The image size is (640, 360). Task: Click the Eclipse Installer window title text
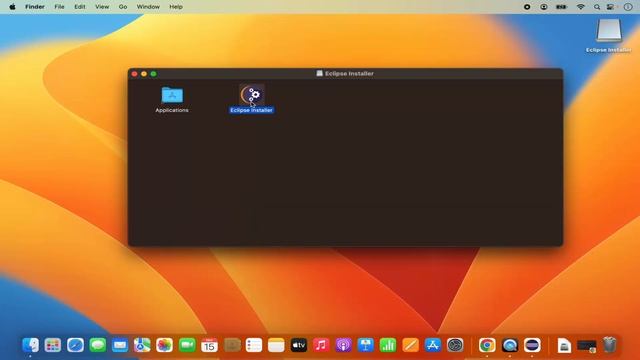click(x=349, y=73)
